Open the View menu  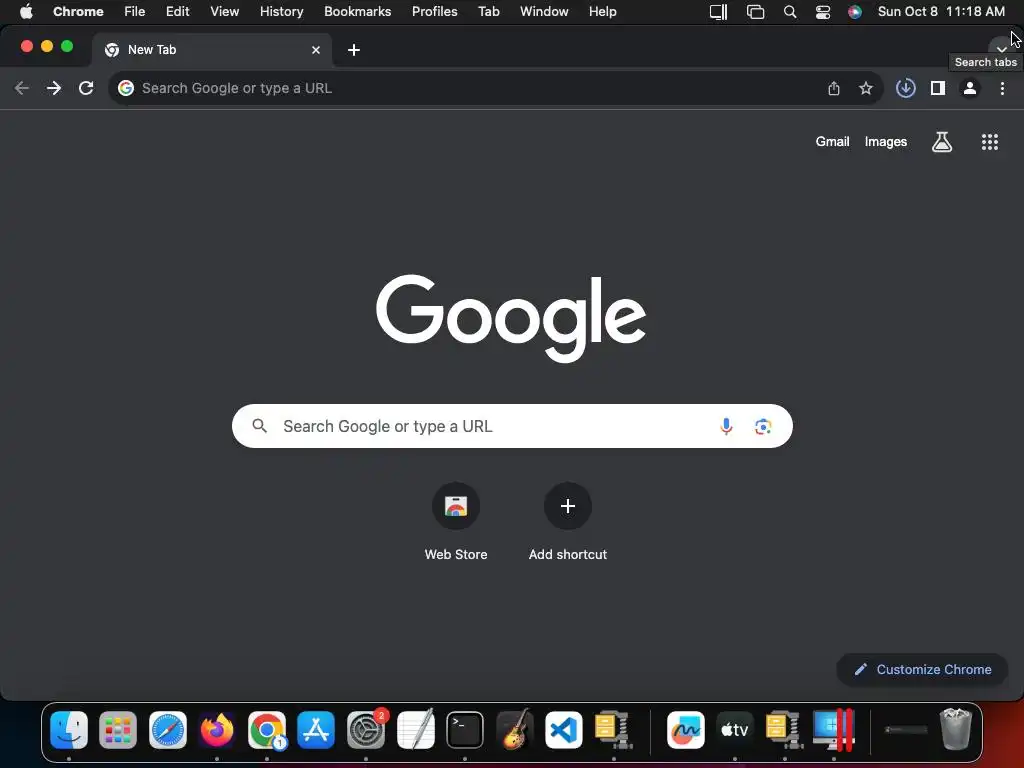[x=225, y=11]
